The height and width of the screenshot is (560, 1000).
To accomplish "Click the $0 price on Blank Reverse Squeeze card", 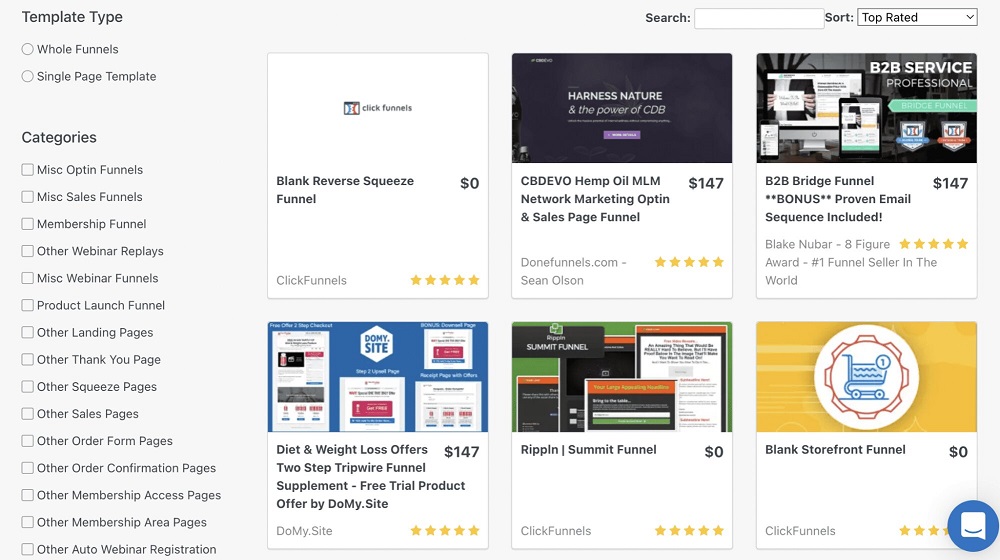I will click(469, 184).
